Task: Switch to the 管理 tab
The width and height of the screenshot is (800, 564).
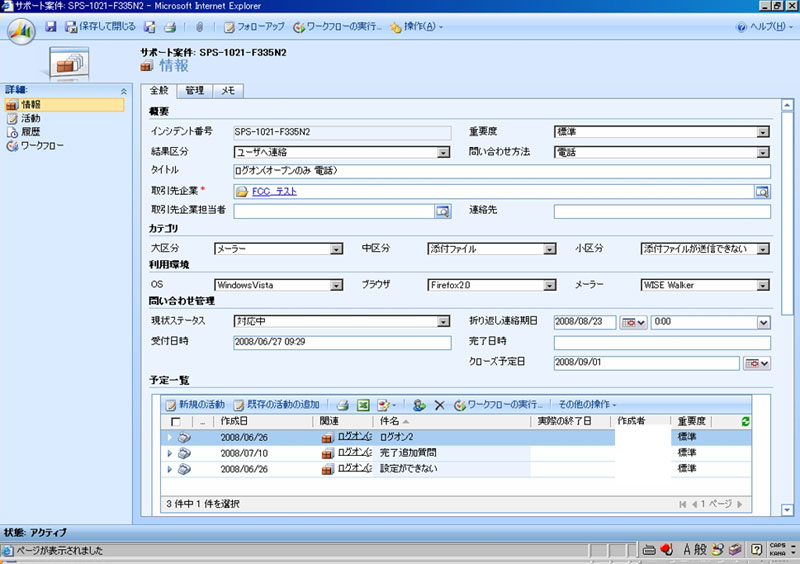Action: click(x=194, y=91)
